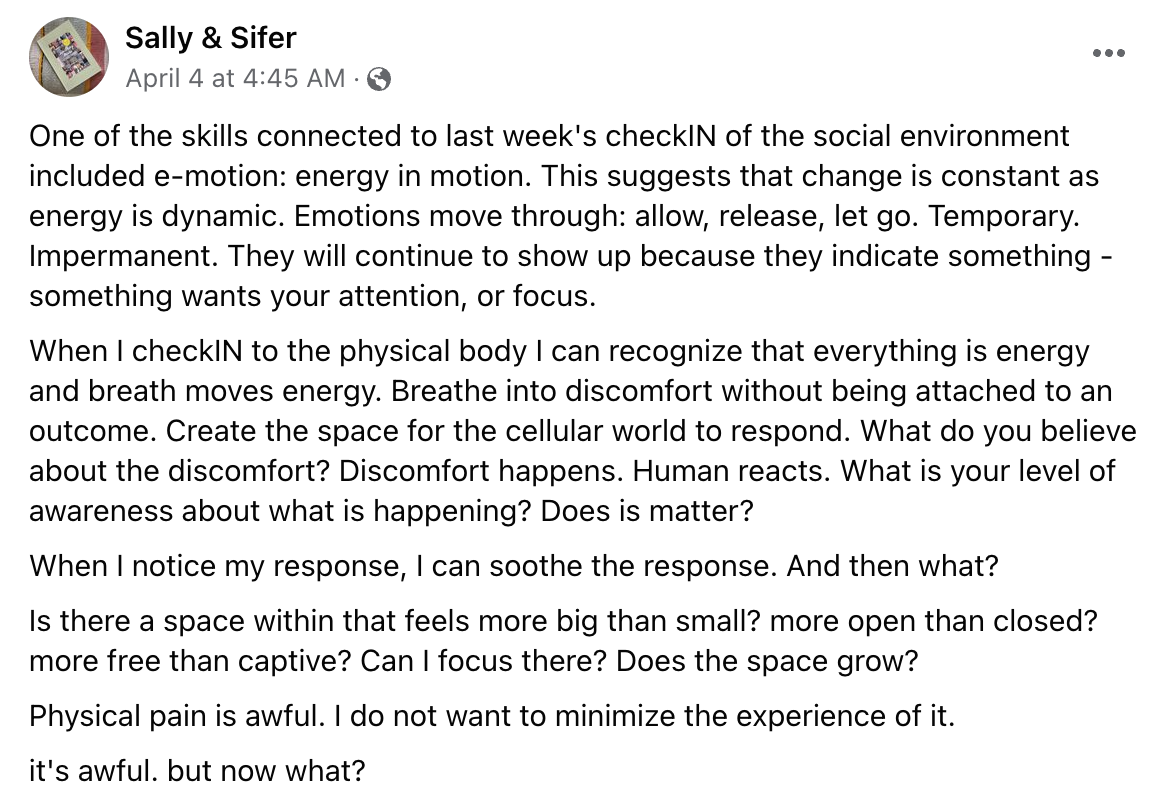Click the final line "it's awful. but now what?"
1168x806 pixels.
[197, 771]
